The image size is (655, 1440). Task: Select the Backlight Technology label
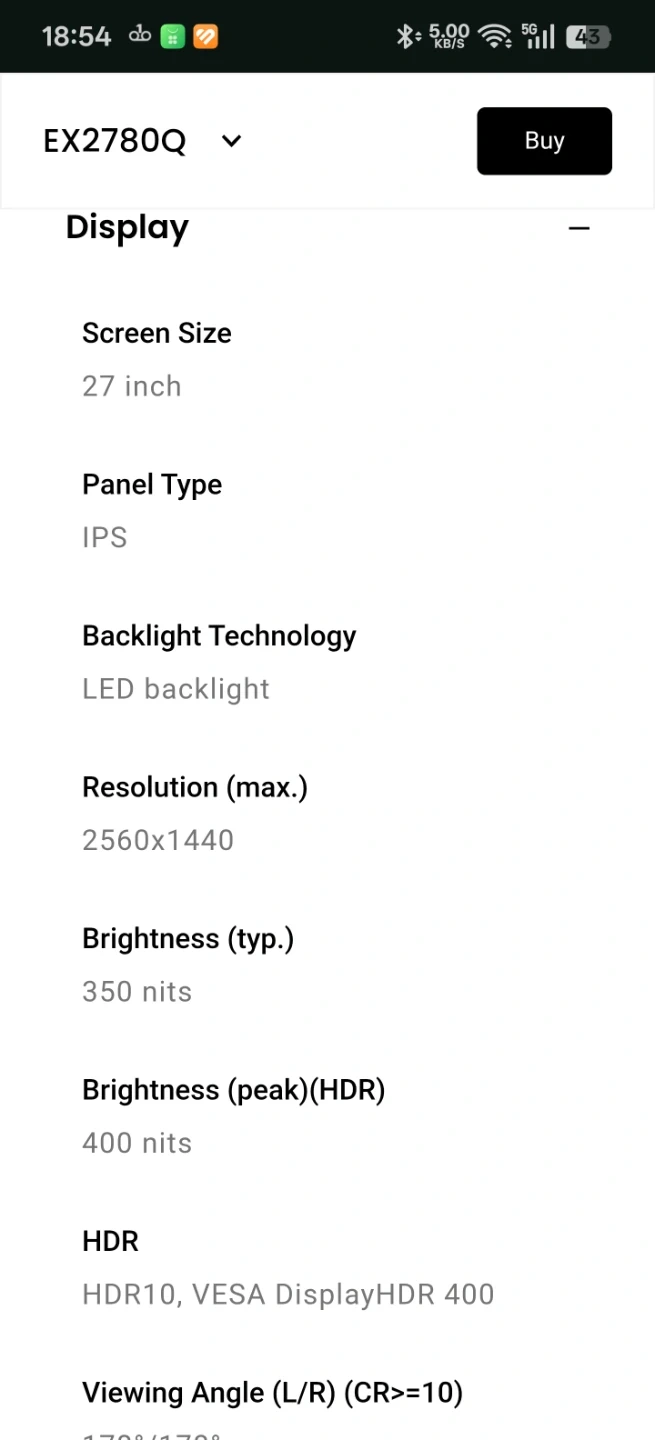(x=219, y=636)
